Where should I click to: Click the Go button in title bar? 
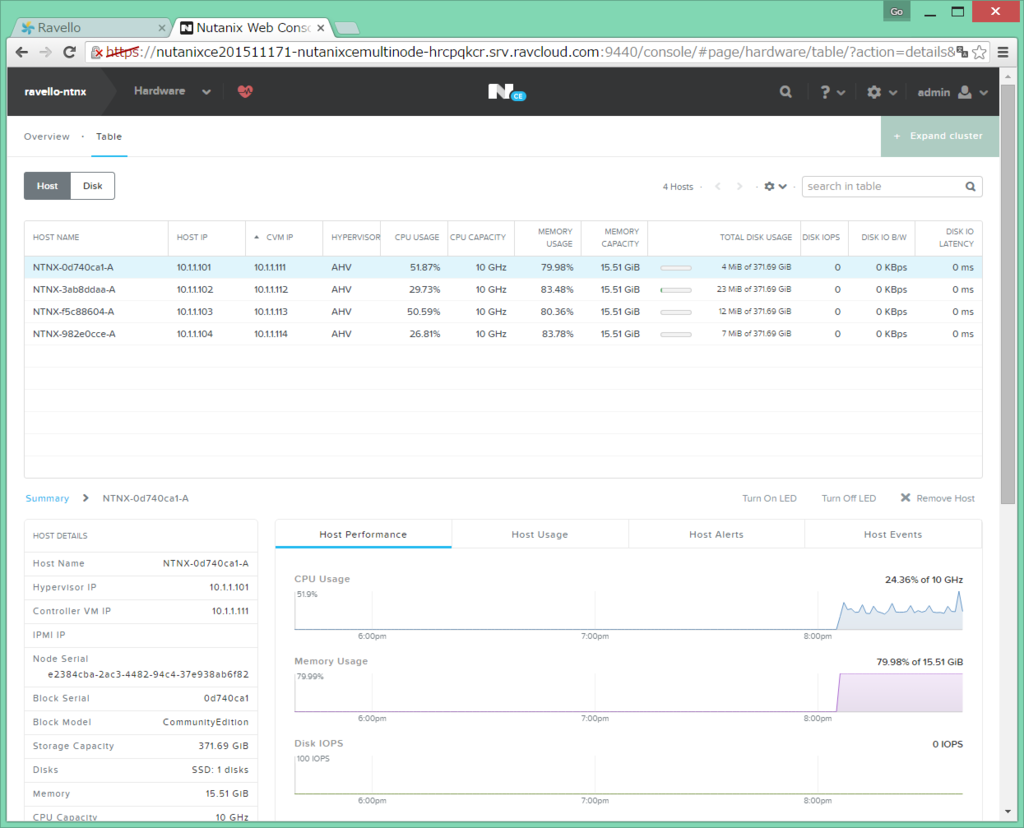tap(897, 12)
